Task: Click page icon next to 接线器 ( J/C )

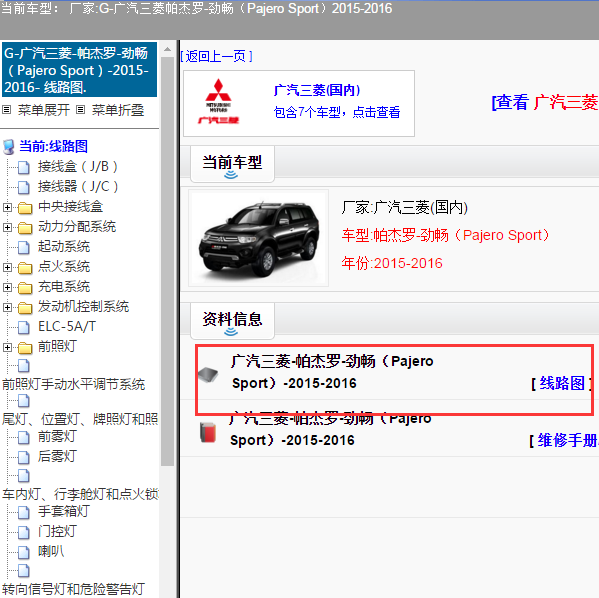Action: [24, 187]
